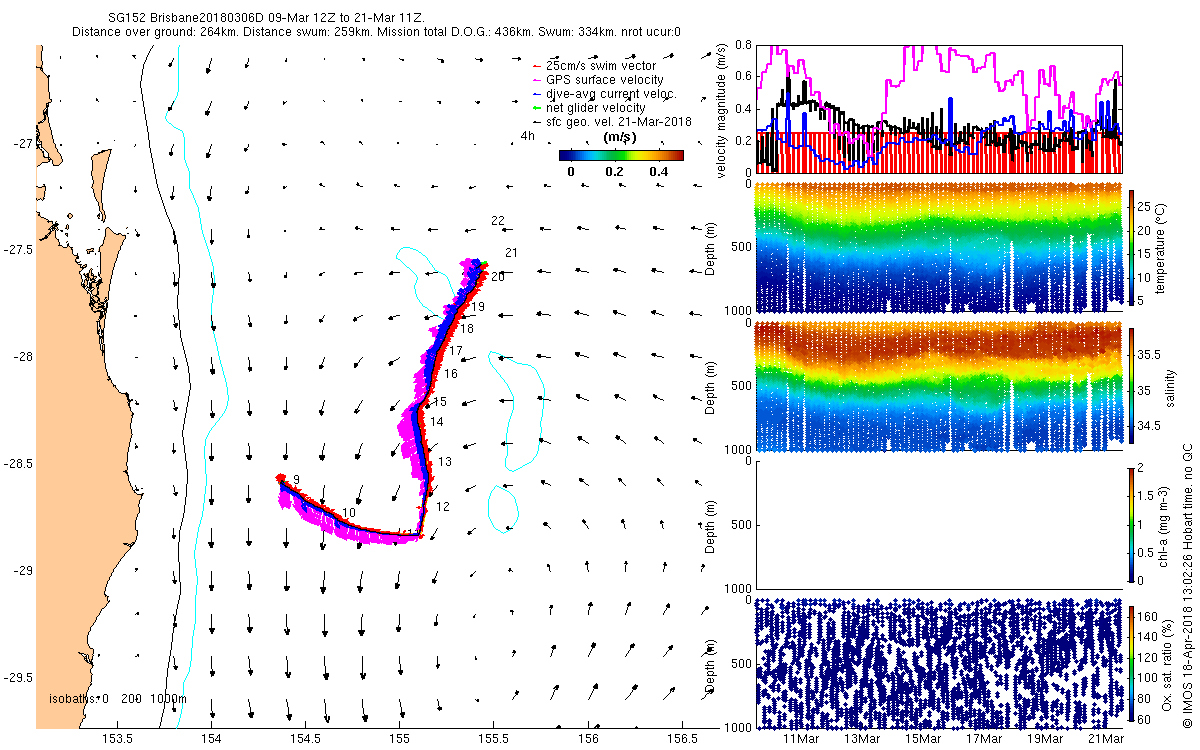Click the '4h' label near the legend
1200x750 pixels.
(527, 136)
